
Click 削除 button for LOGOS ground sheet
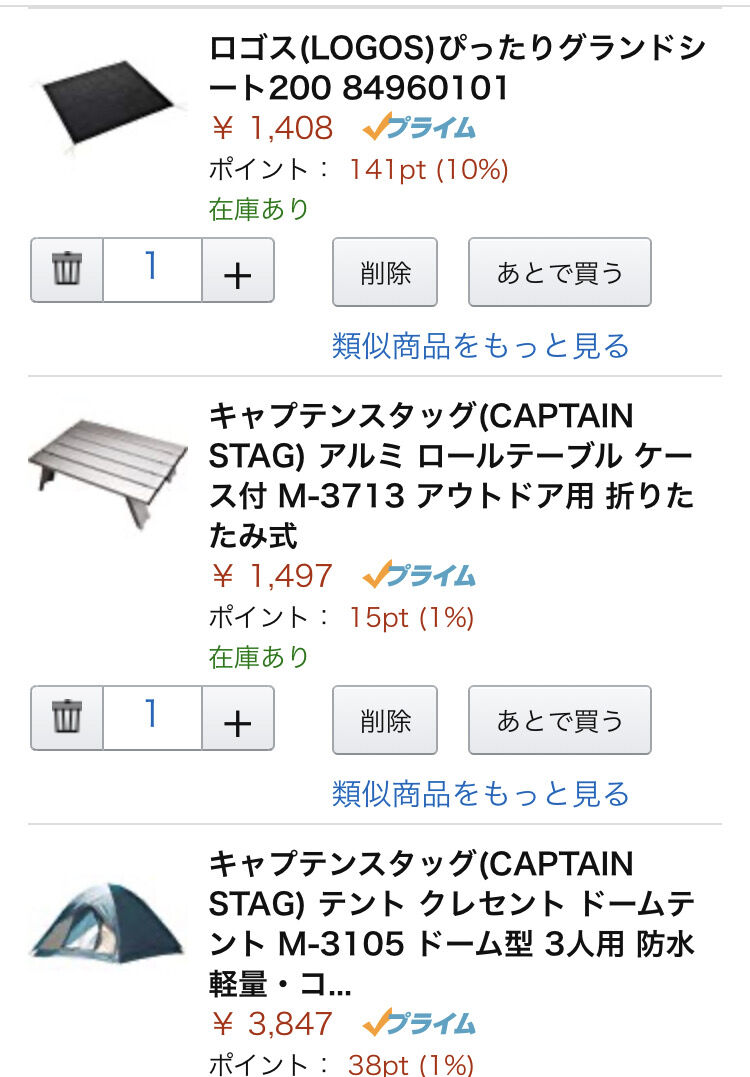(x=385, y=272)
